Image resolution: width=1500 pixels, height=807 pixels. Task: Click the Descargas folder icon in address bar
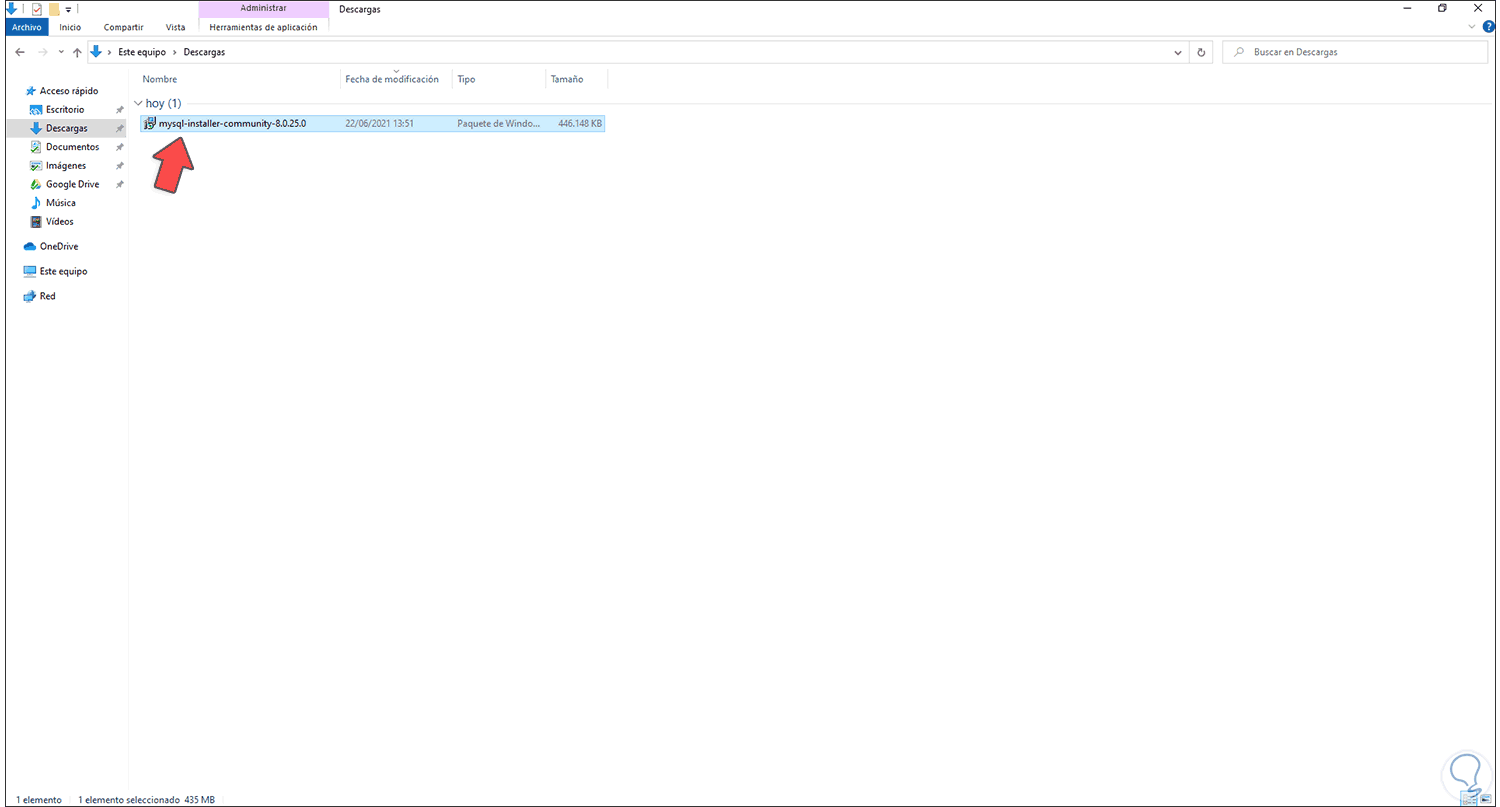click(x=96, y=52)
